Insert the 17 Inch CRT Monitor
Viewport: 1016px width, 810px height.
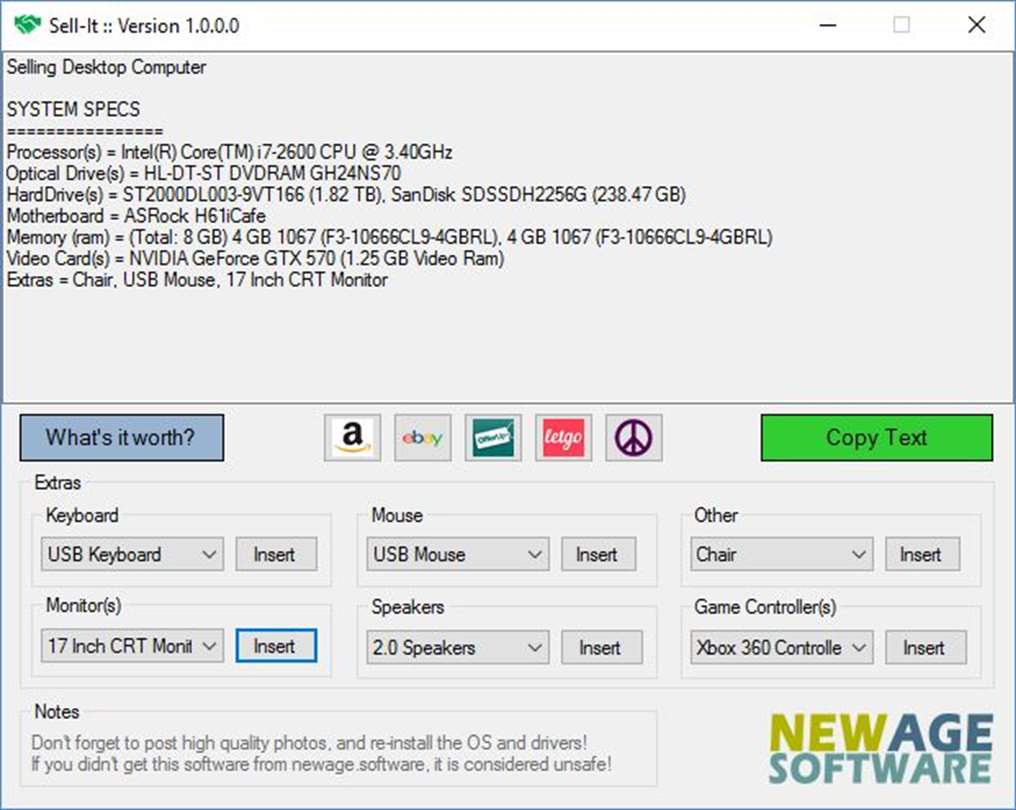coord(277,646)
